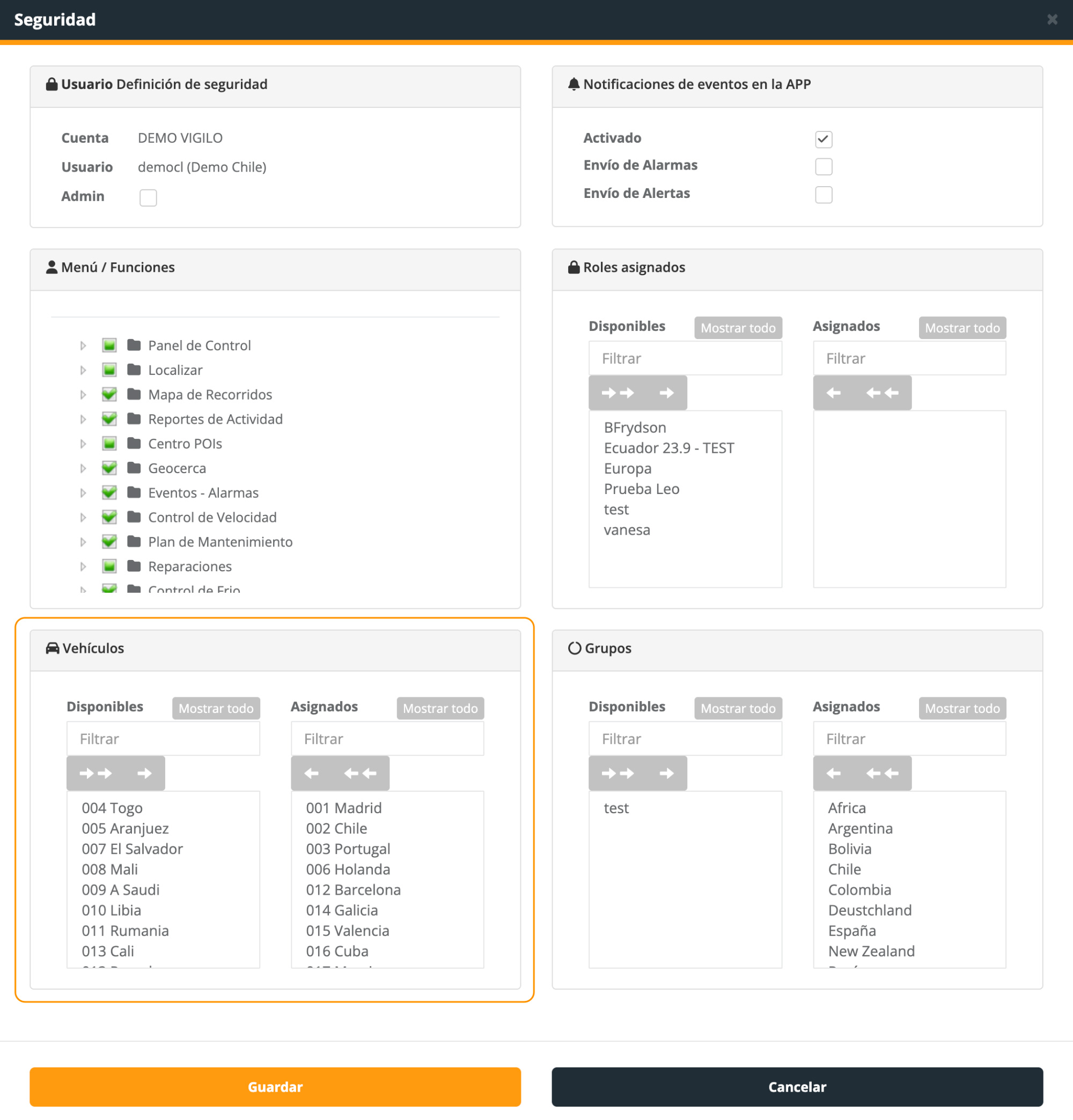Select role Ecuador 23.9 - TEST
1073x1120 pixels.
coord(669,448)
